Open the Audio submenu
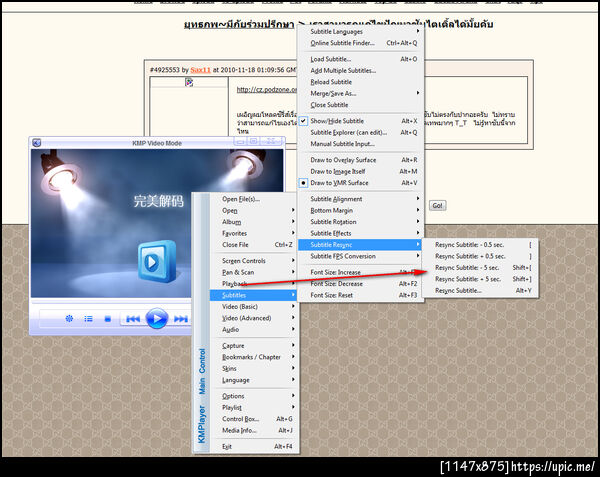Screen dimensions: 600x477 tap(253, 330)
